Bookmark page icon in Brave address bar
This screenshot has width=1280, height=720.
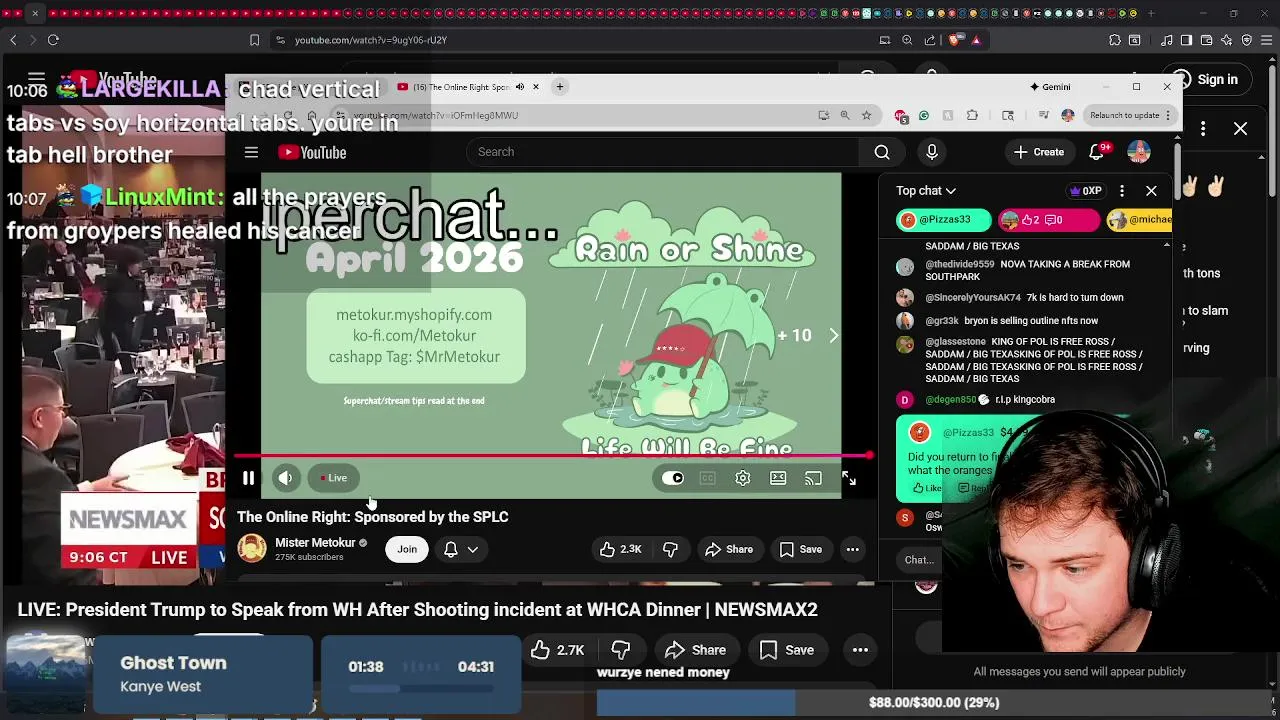pos(254,40)
